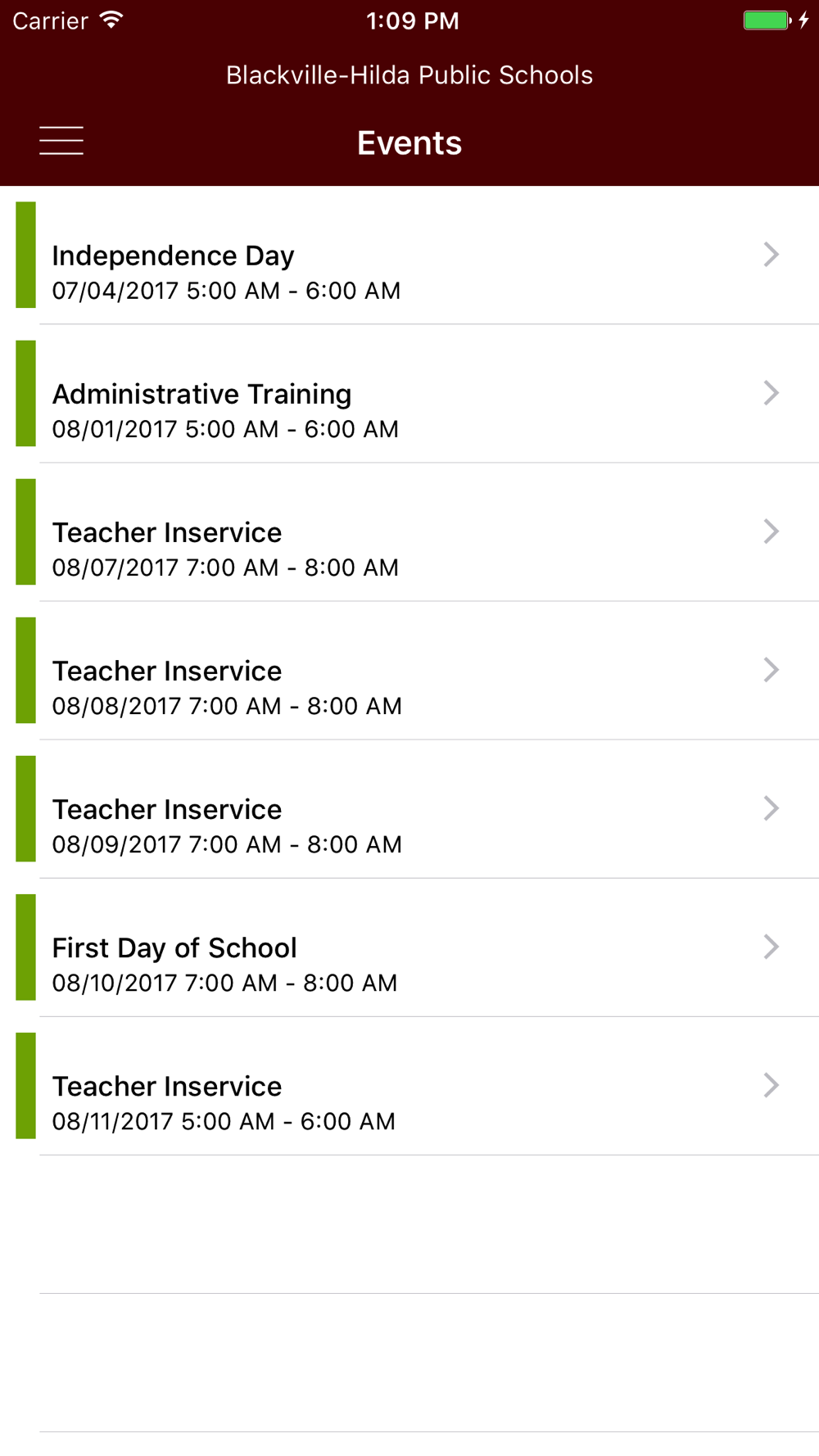
Task: Open 08/11/2017 Teacher Inservice chevron
Action: (771, 1085)
